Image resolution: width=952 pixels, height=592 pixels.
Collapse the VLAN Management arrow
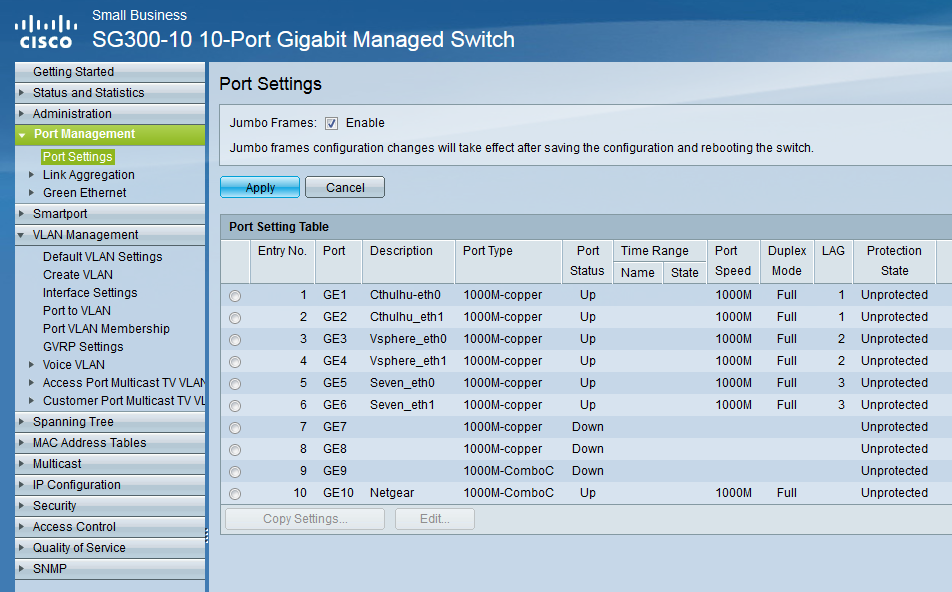click(x=22, y=235)
